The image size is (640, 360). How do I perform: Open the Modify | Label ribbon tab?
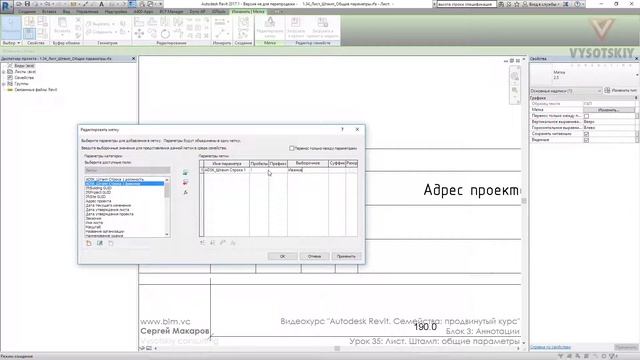[248, 12]
